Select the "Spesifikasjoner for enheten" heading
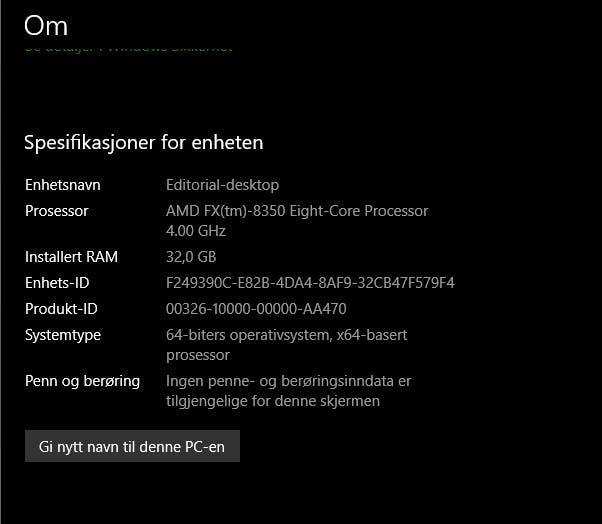Image resolution: width=602 pixels, height=524 pixels. pos(144,143)
